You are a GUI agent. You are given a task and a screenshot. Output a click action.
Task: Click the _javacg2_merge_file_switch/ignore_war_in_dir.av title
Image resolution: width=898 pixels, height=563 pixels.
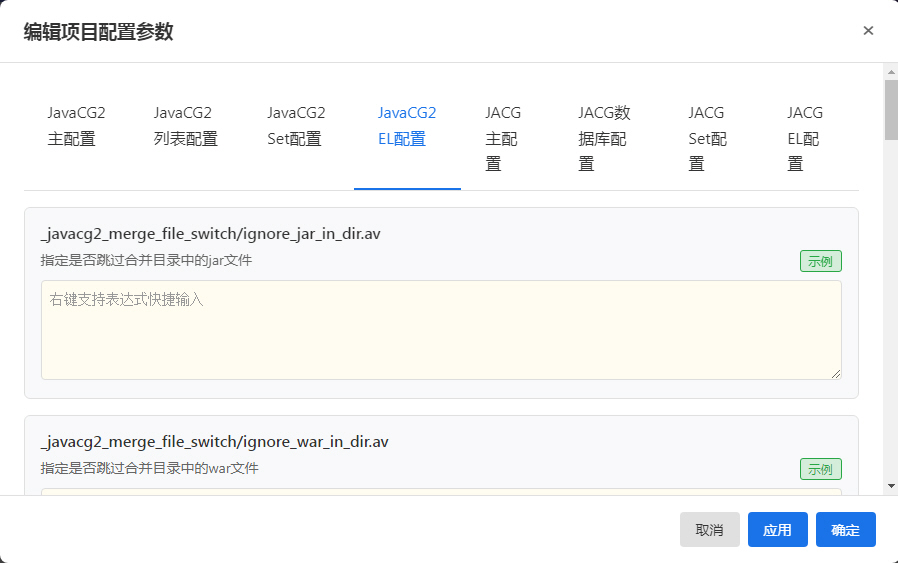[x=215, y=442]
